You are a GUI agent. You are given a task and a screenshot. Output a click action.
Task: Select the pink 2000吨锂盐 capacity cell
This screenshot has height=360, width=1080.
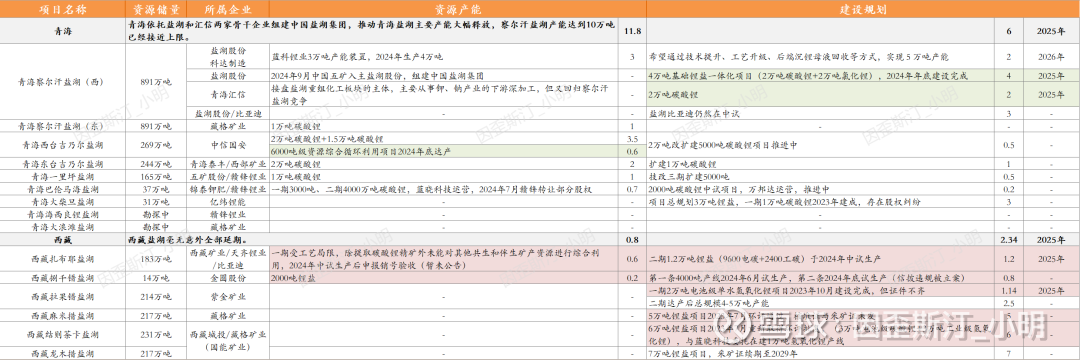[x=445, y=277]
